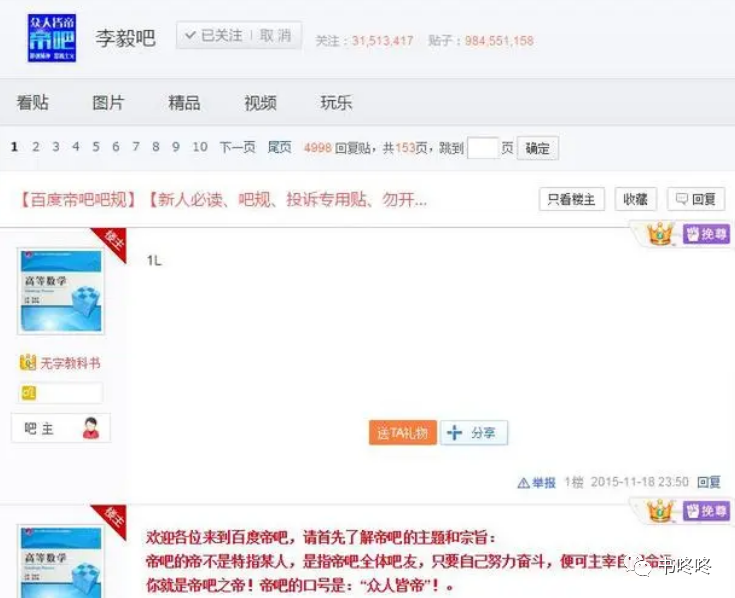Focus the jump-to-page number input field
735x598 pixels.
click(x=482, y=148)
